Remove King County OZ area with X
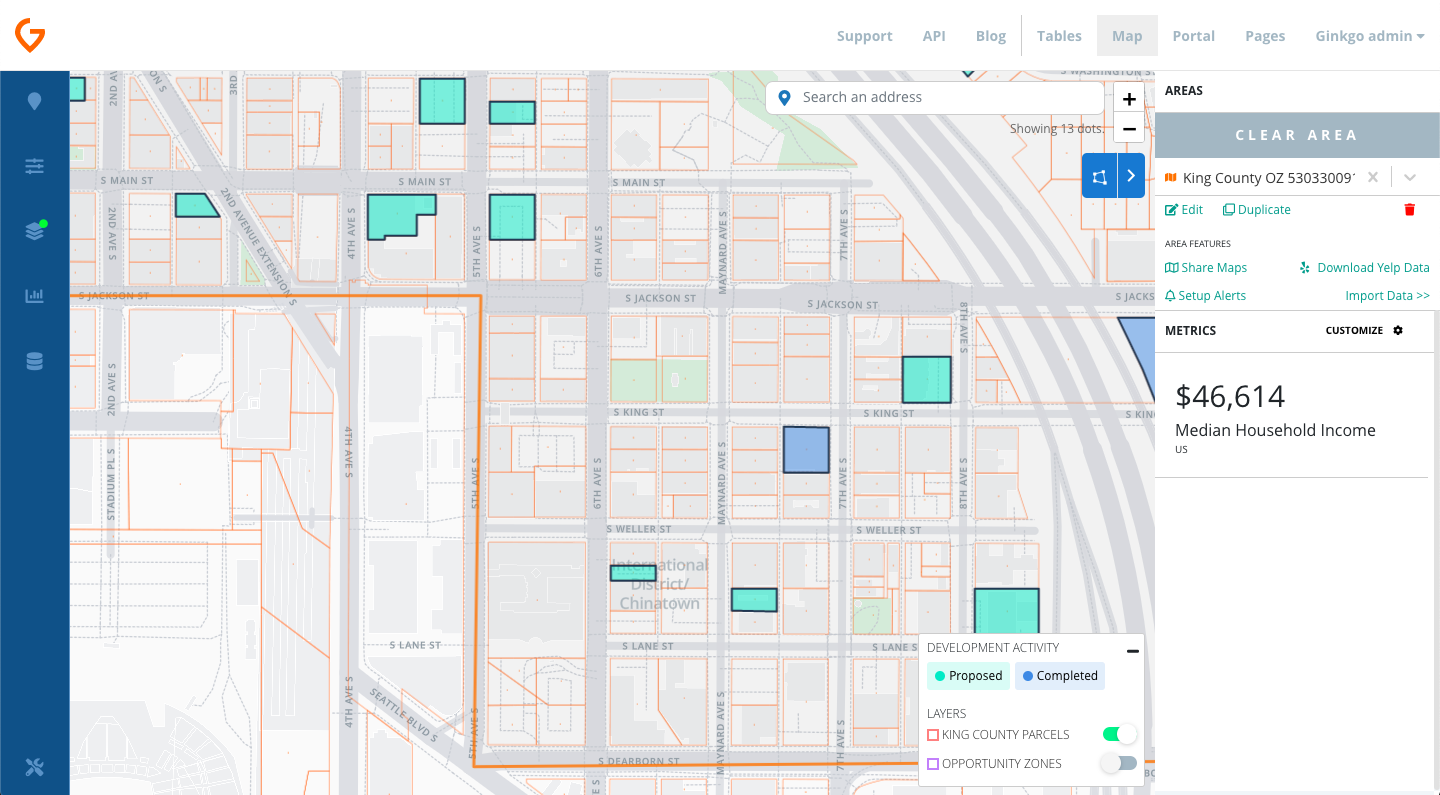 [1373, 177]
